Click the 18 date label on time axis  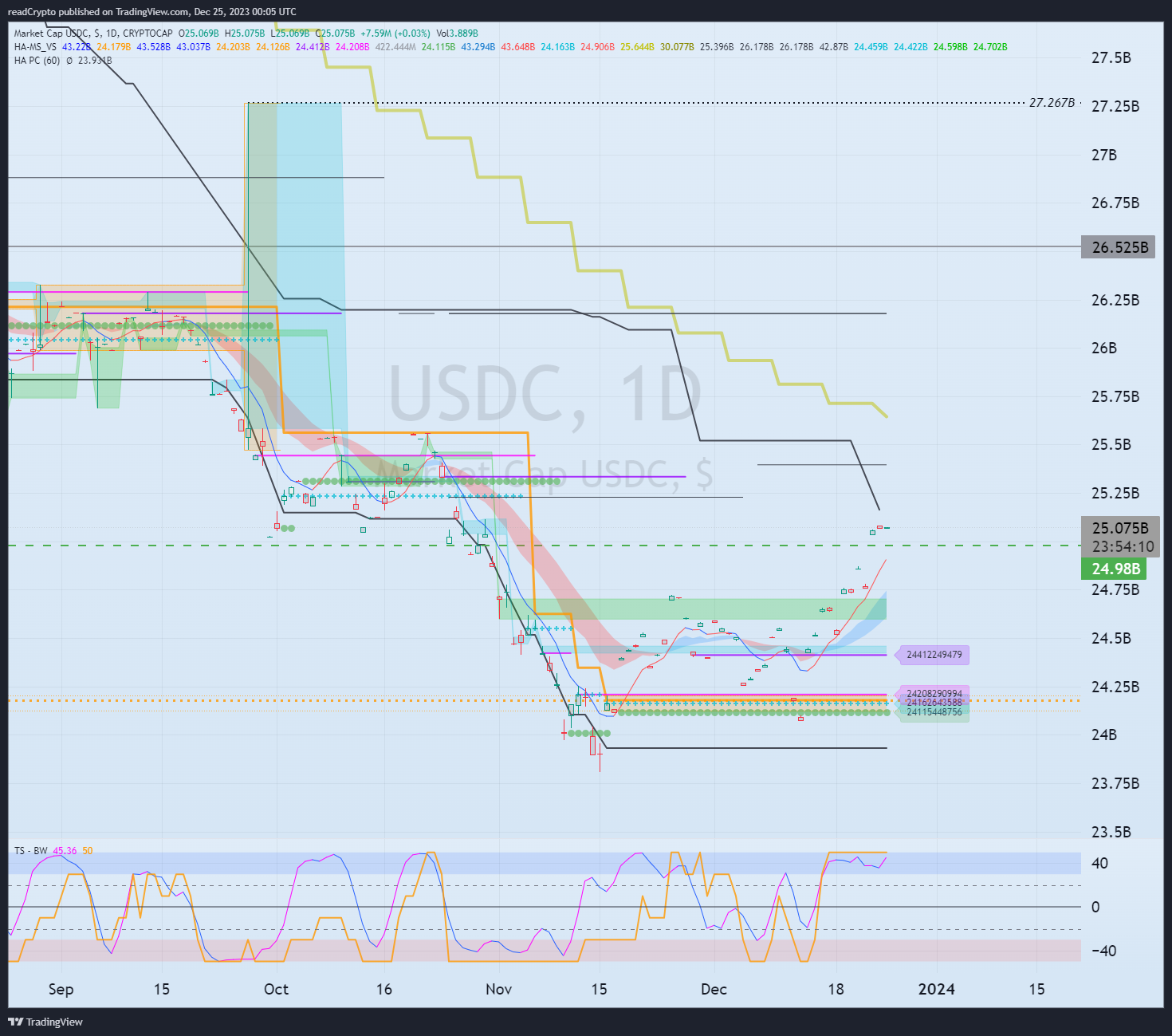pyautogui.click(x=836, y=989)
